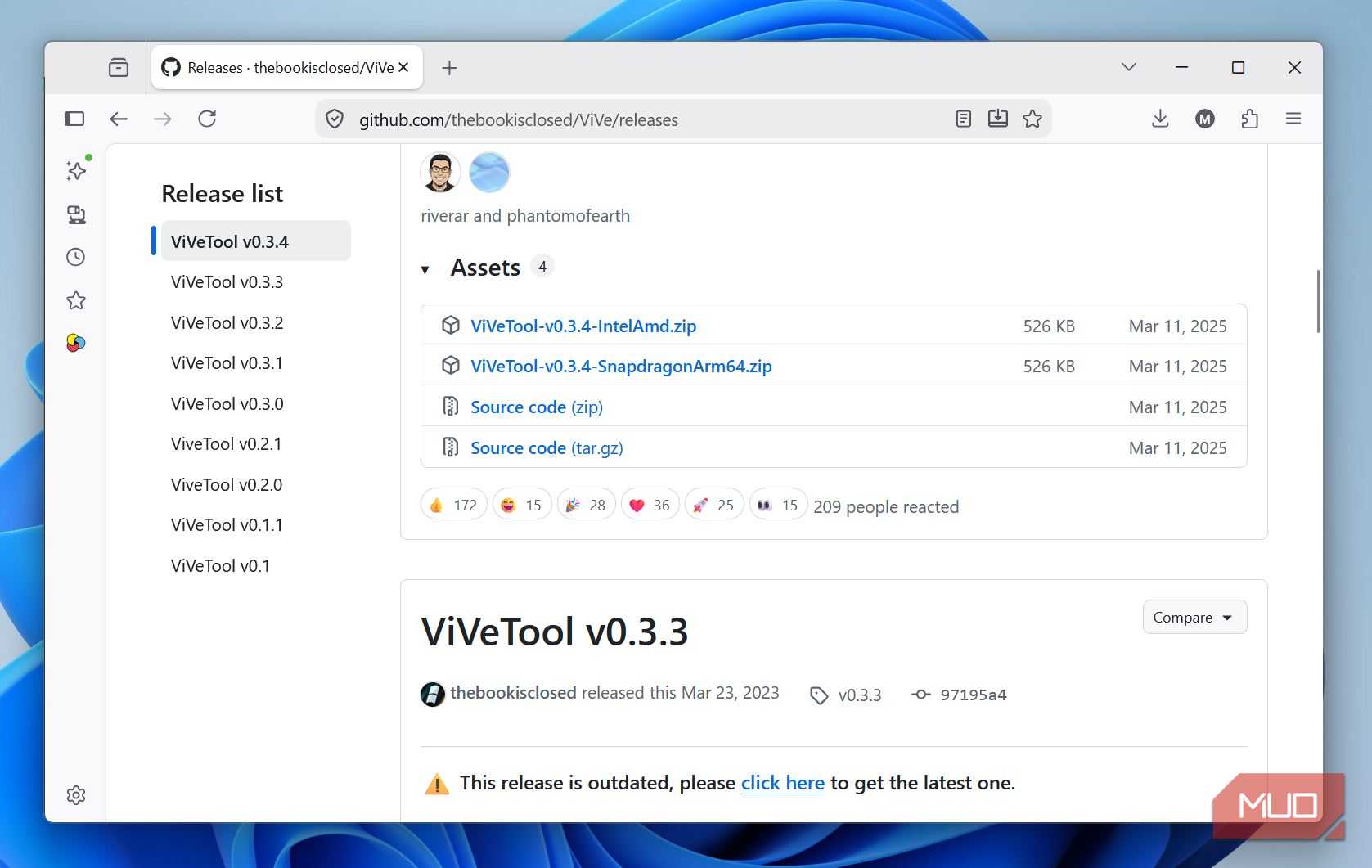Screen dimensions: 1372x868
Task: Select ViVeTool v0.3.2 in release list
Action: point(227,323)
